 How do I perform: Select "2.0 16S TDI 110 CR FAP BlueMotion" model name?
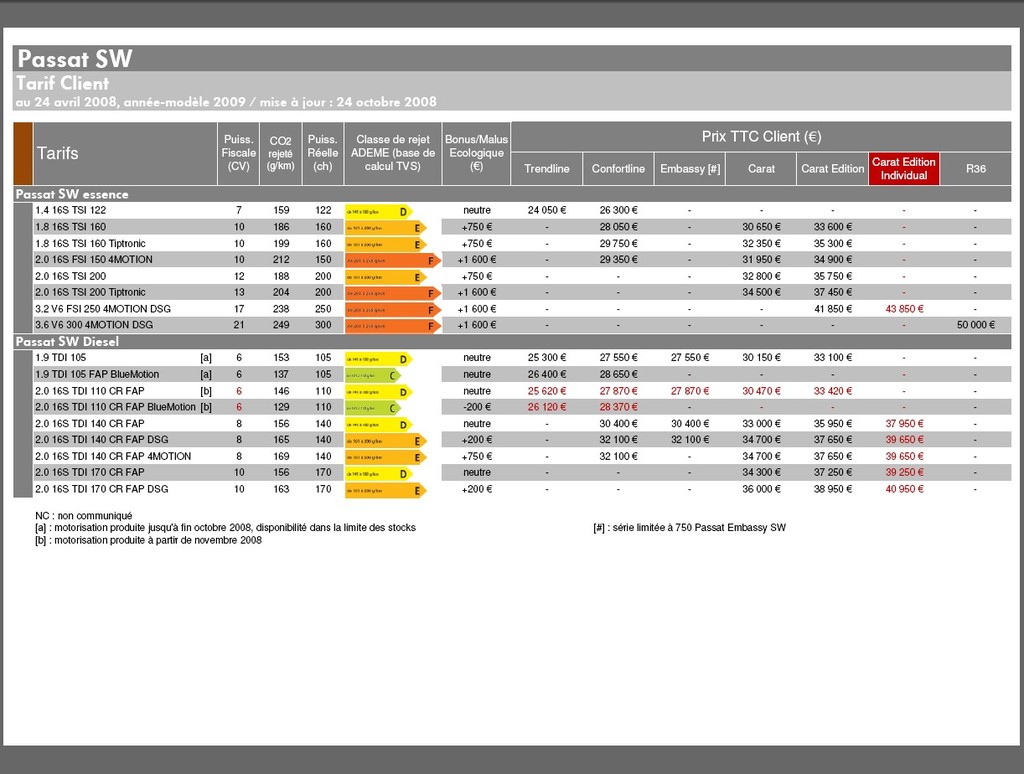click(x=116, y=407)
